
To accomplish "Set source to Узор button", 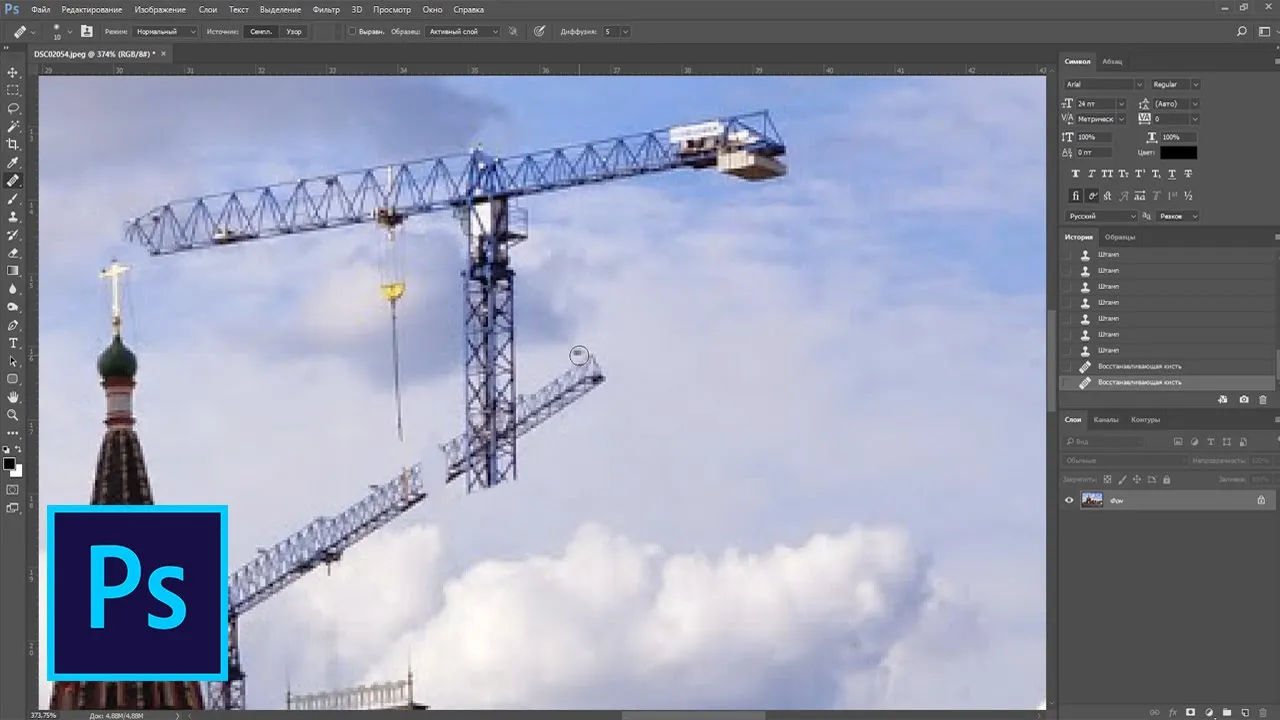I will (x=294, y=32).
